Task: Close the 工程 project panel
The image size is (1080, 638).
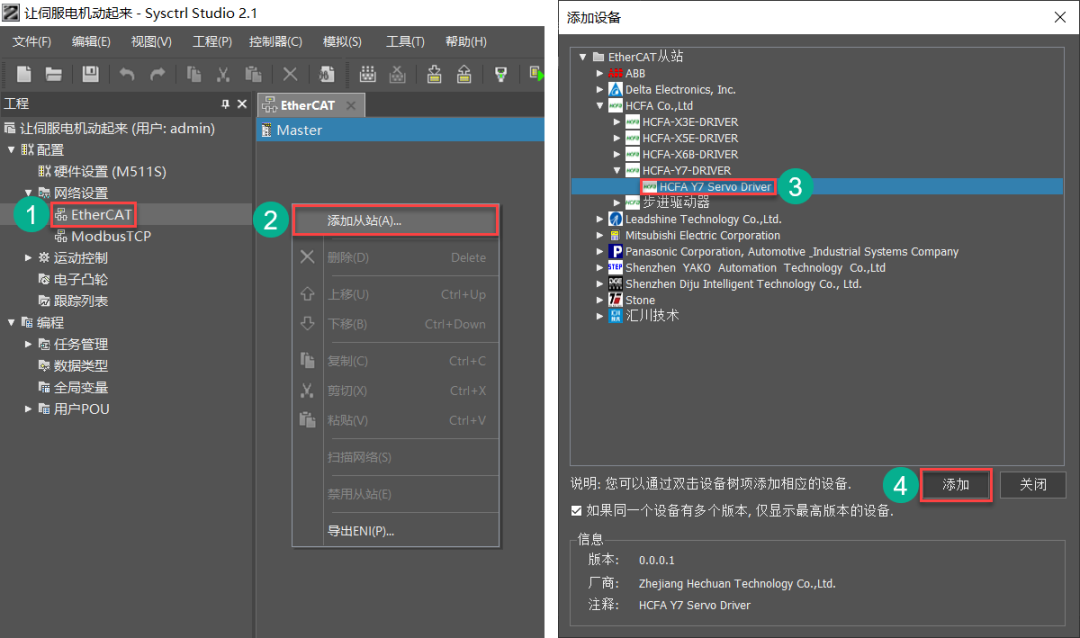Action: tap(242, 104)
